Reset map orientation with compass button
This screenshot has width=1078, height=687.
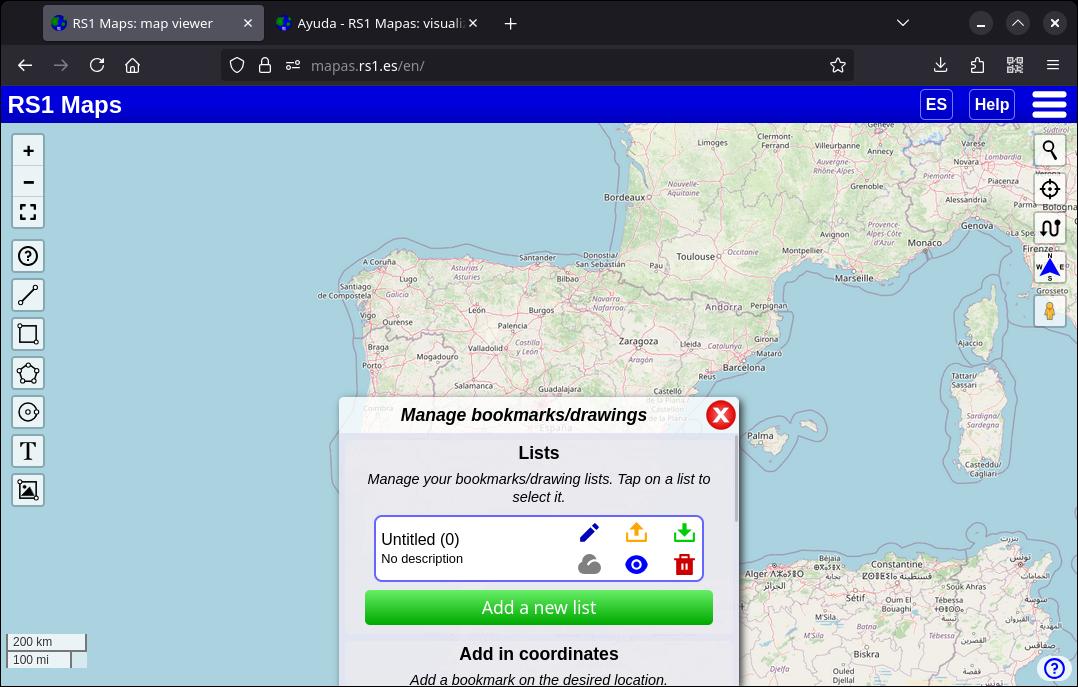1050,268
